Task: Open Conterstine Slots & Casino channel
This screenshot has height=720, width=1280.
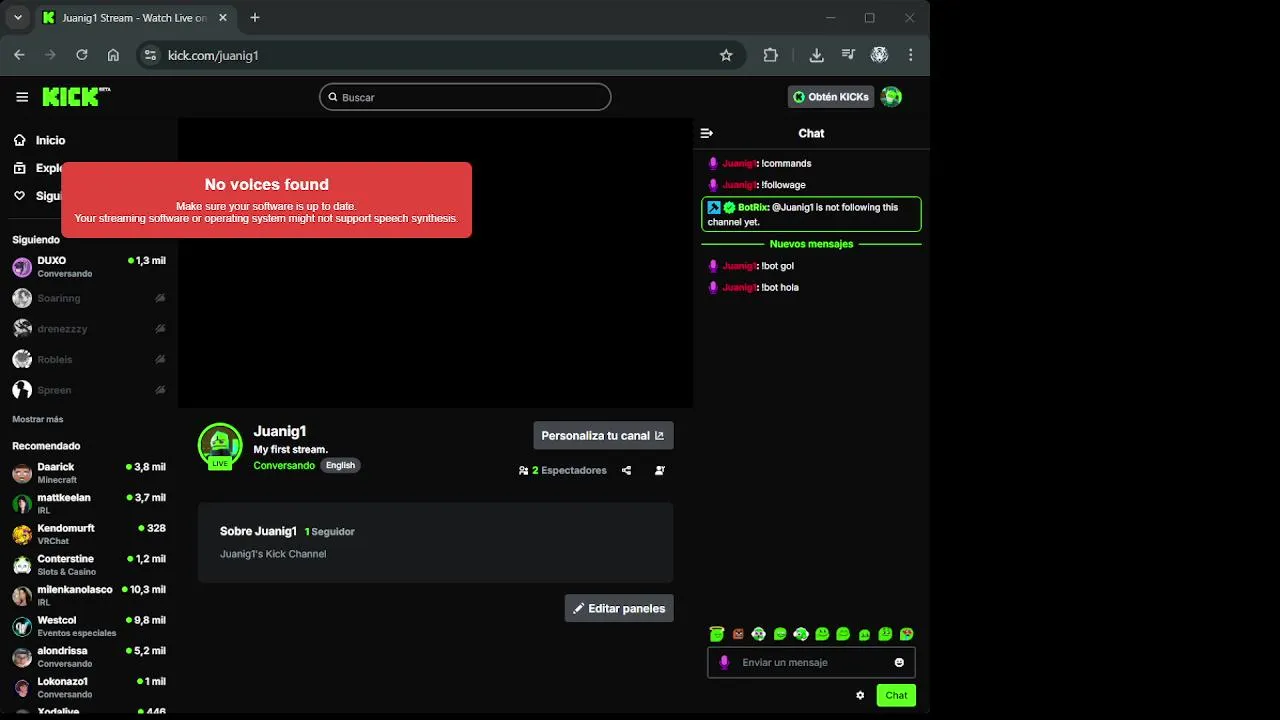Action: [x=89, y=565]
